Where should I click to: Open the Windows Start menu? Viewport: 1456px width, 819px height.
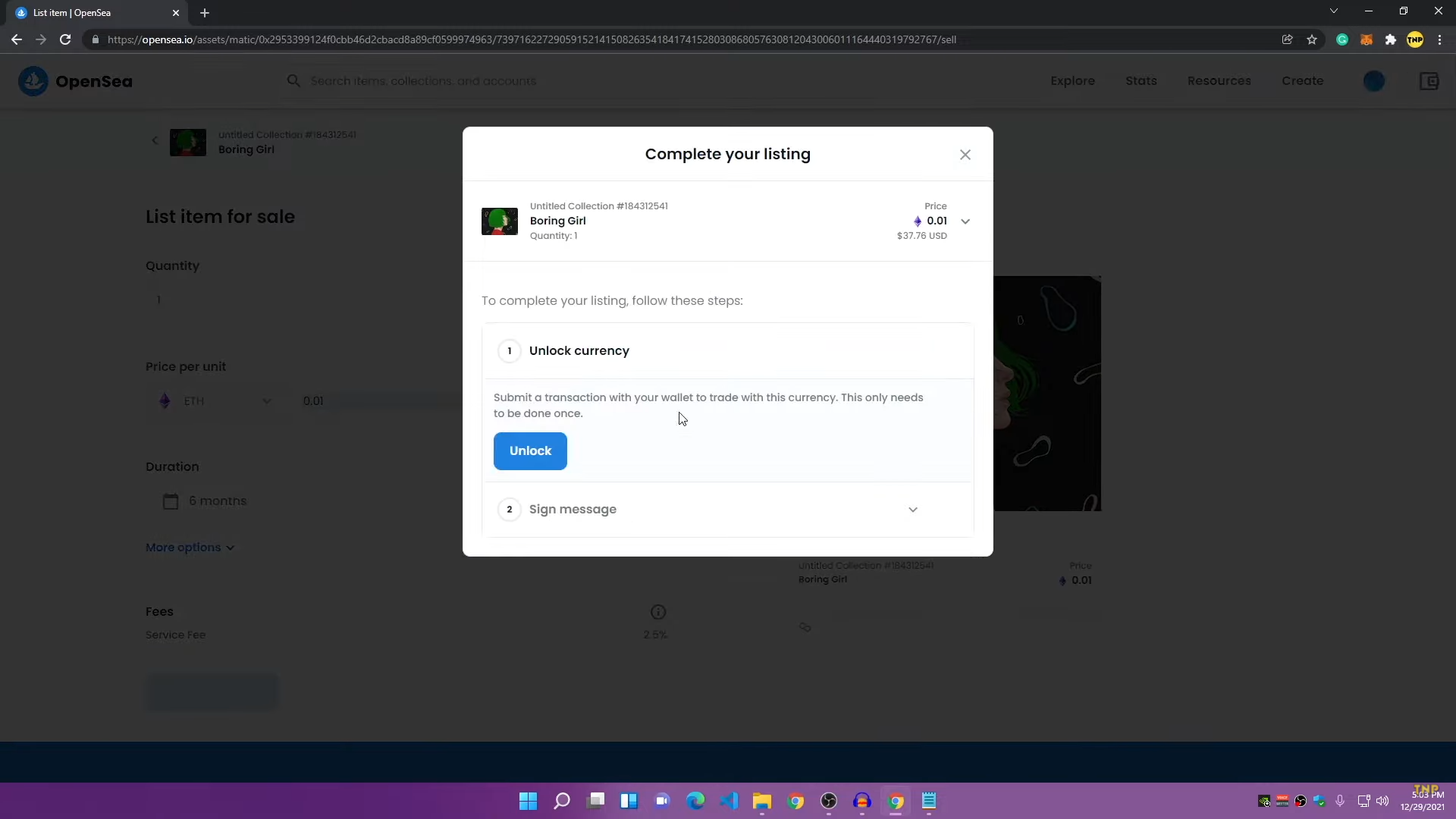click(x=529, y=801)
